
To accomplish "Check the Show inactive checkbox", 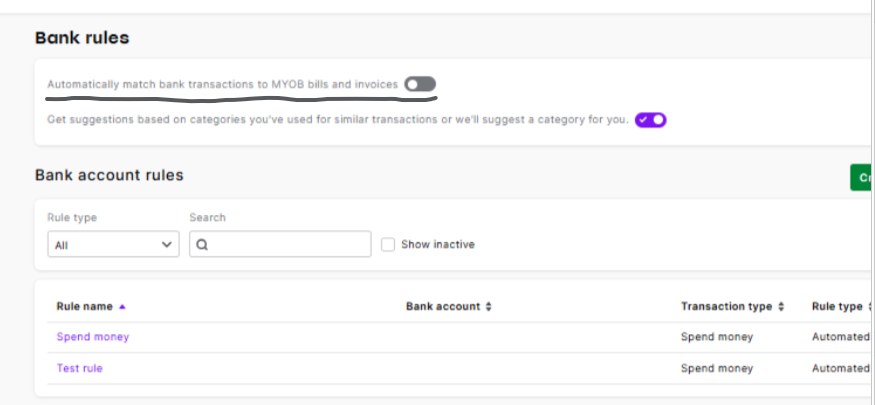I will (x=388, y=244).
